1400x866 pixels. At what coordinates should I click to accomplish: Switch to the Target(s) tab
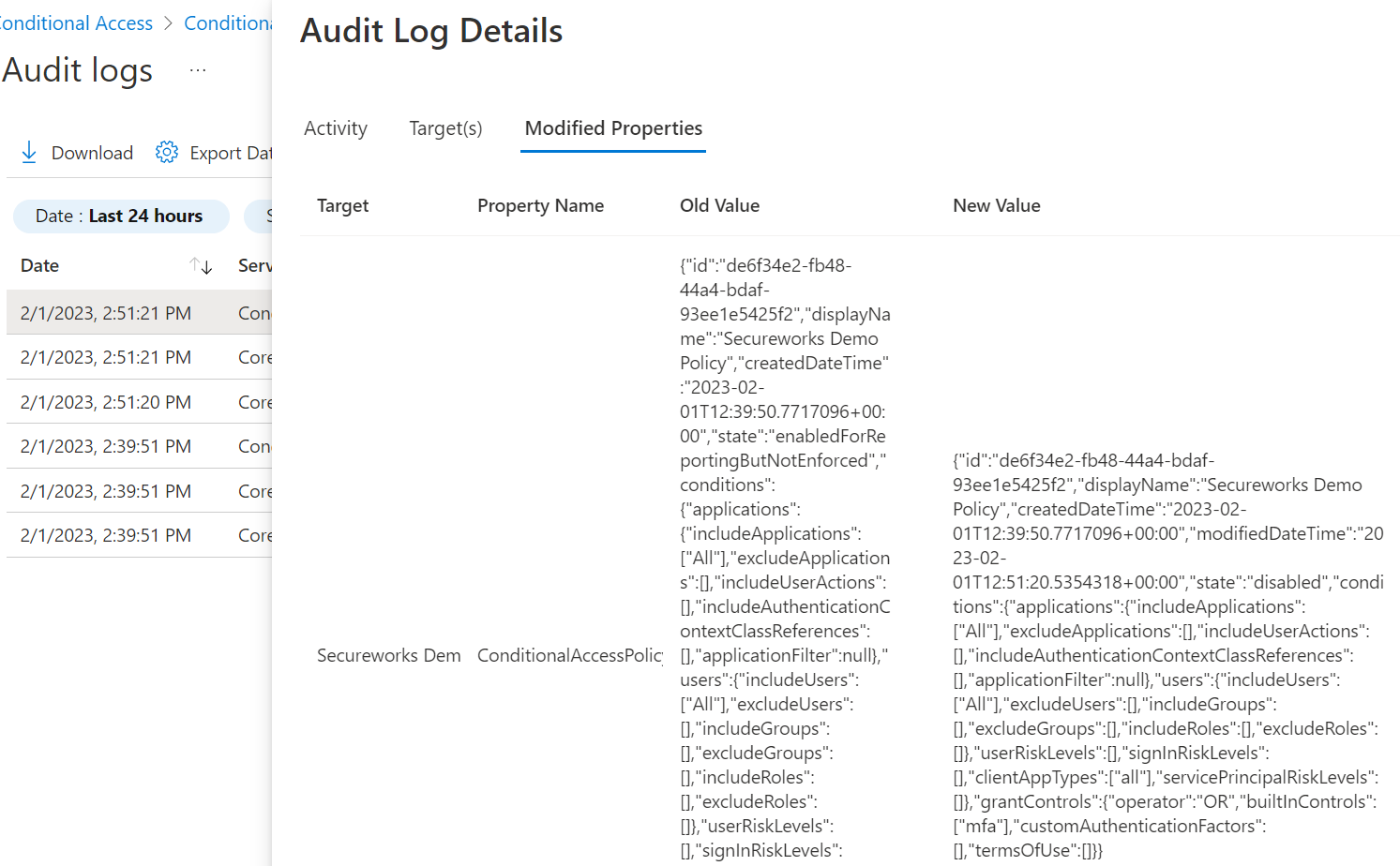coord(445,128)
